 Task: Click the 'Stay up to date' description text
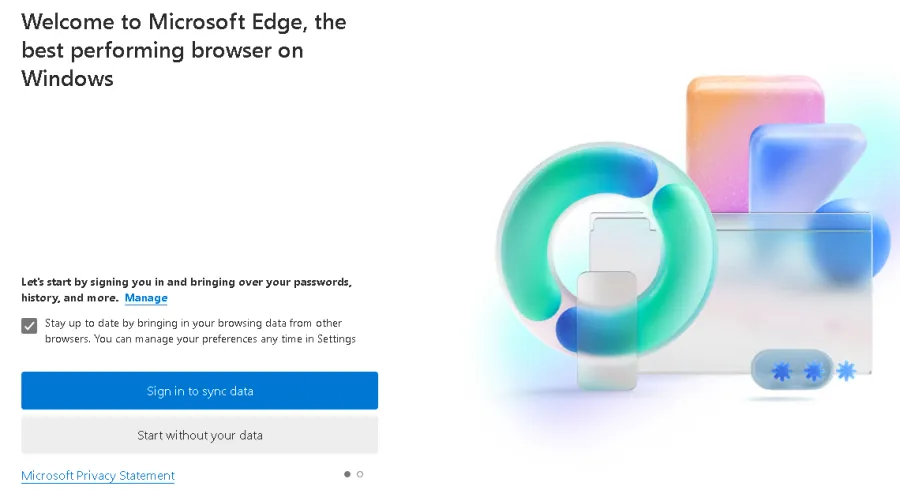pos(200,331)
